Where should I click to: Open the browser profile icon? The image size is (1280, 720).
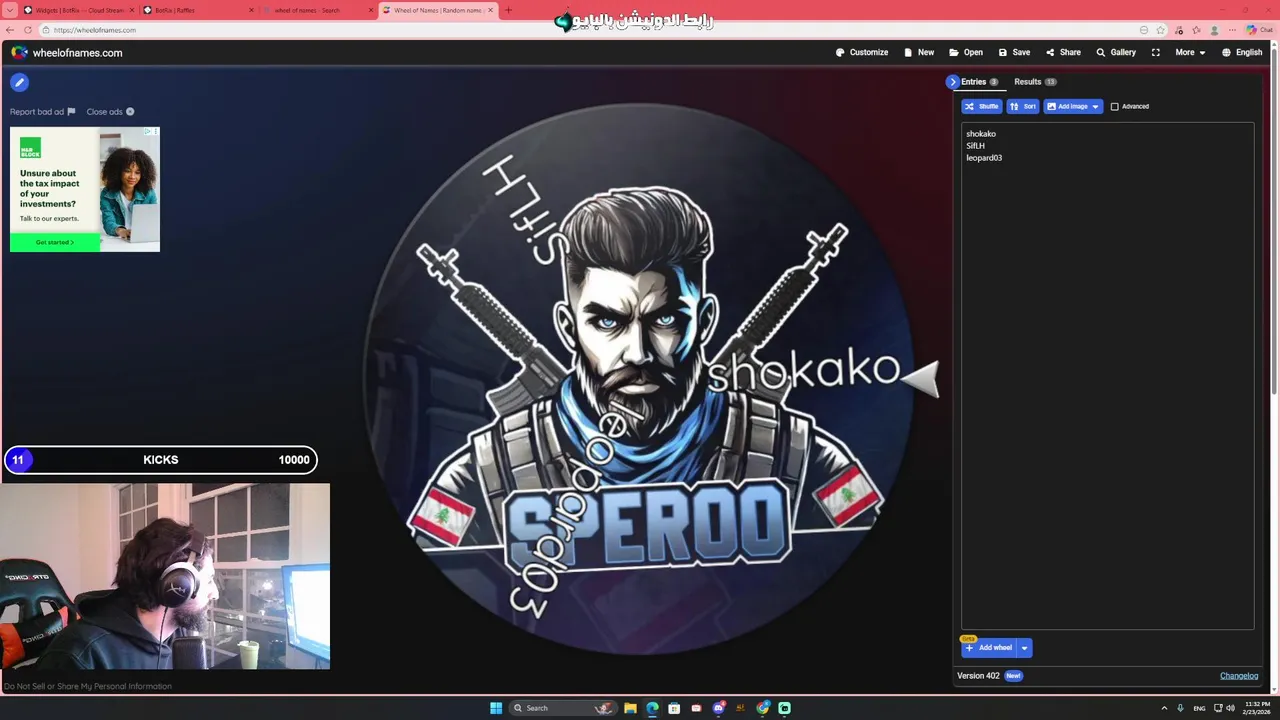coord(1214,30)
